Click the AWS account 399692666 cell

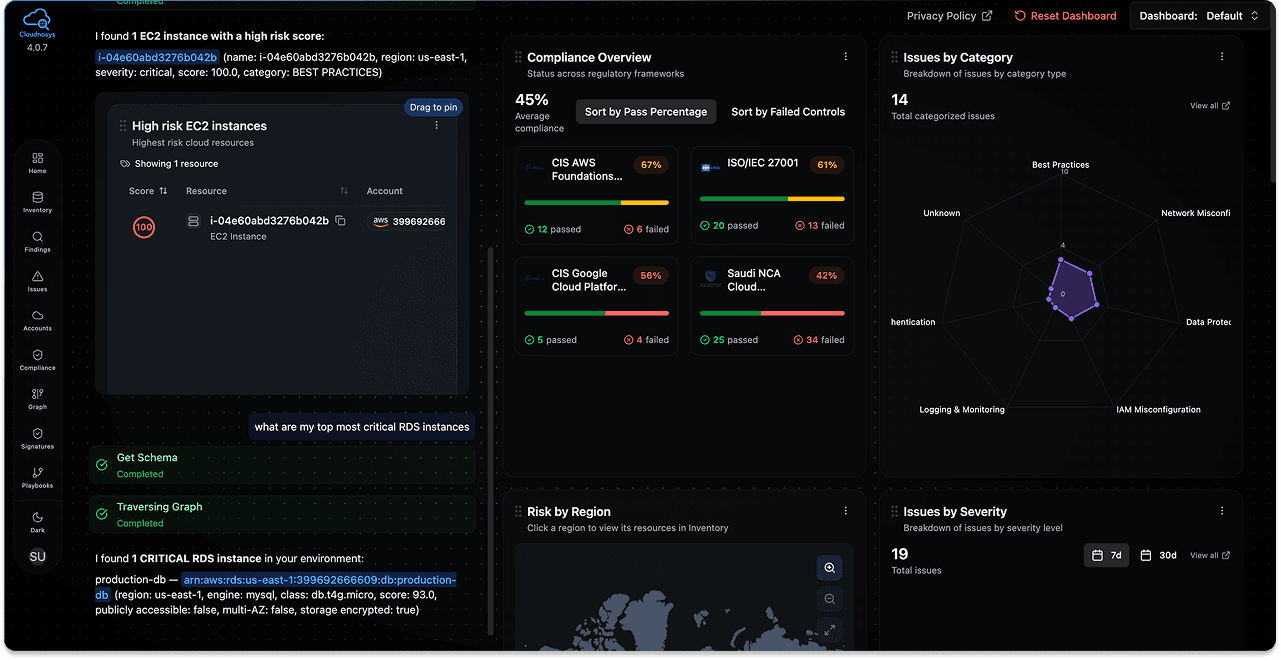pos(408,222)
